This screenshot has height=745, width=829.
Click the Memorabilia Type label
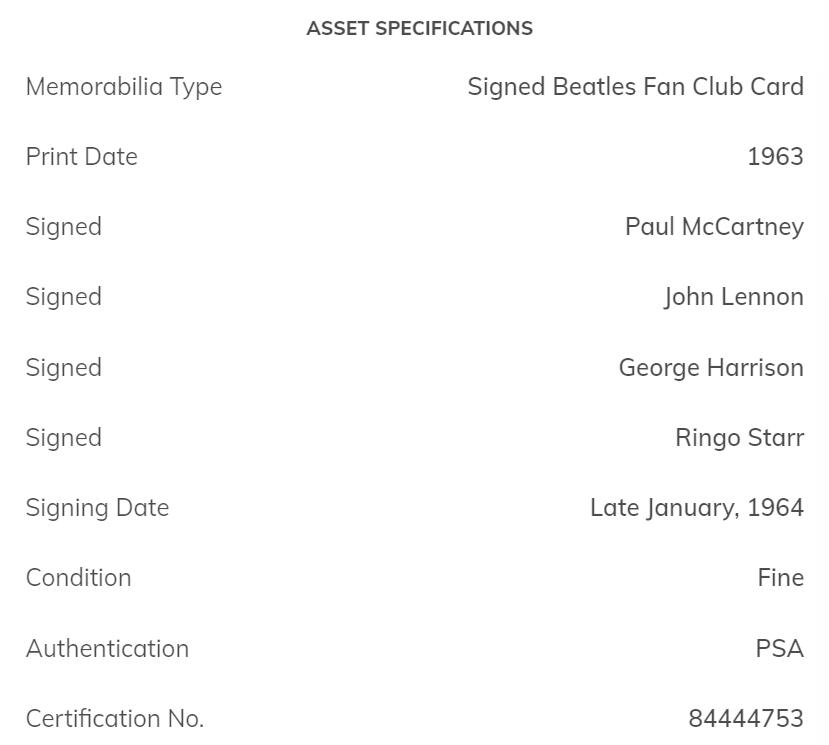coord(124,87)
